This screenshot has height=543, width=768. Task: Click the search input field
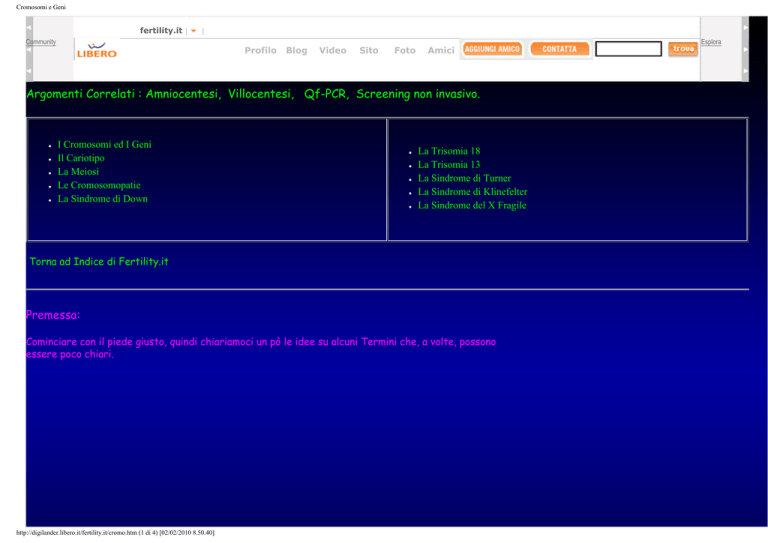[x=628, y=49]
